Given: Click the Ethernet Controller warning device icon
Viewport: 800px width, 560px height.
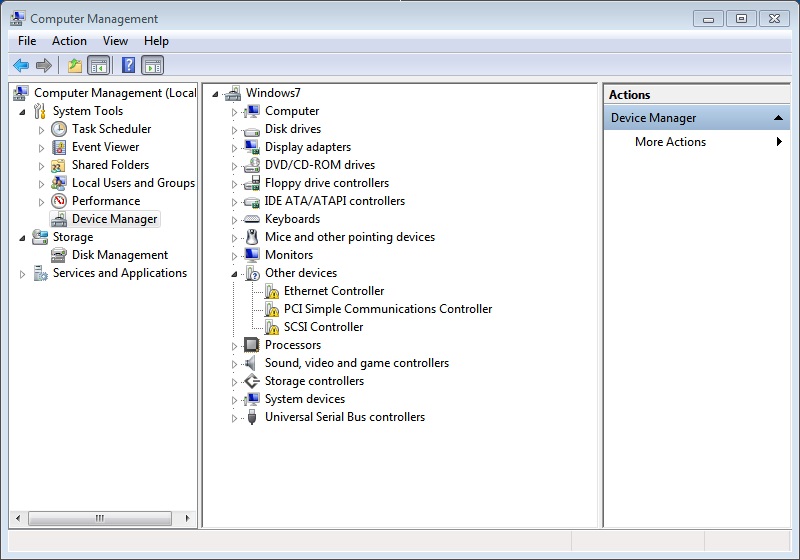Looking at the screenshot, I should pyautogui.click(x=271, y=291).
